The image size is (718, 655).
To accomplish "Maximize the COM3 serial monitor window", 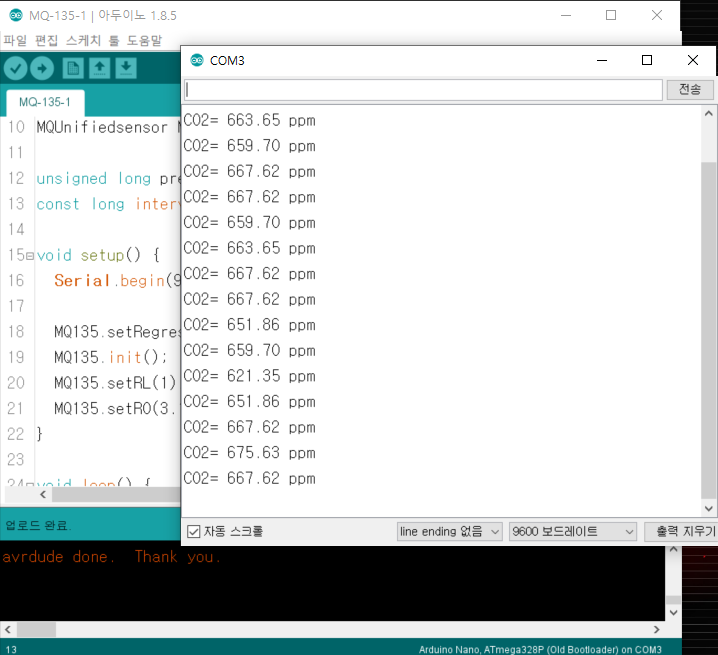I will pyautogui.click(x=647, y=60).
